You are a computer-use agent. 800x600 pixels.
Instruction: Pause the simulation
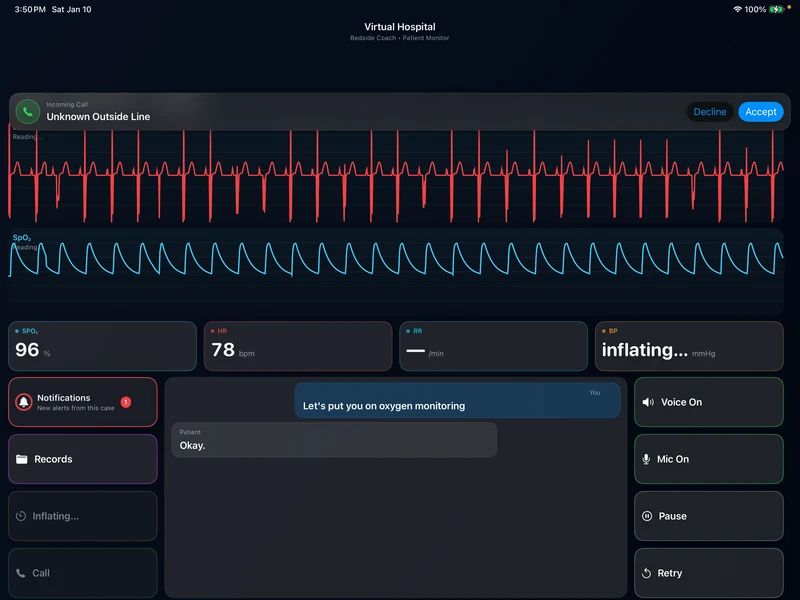709,516
